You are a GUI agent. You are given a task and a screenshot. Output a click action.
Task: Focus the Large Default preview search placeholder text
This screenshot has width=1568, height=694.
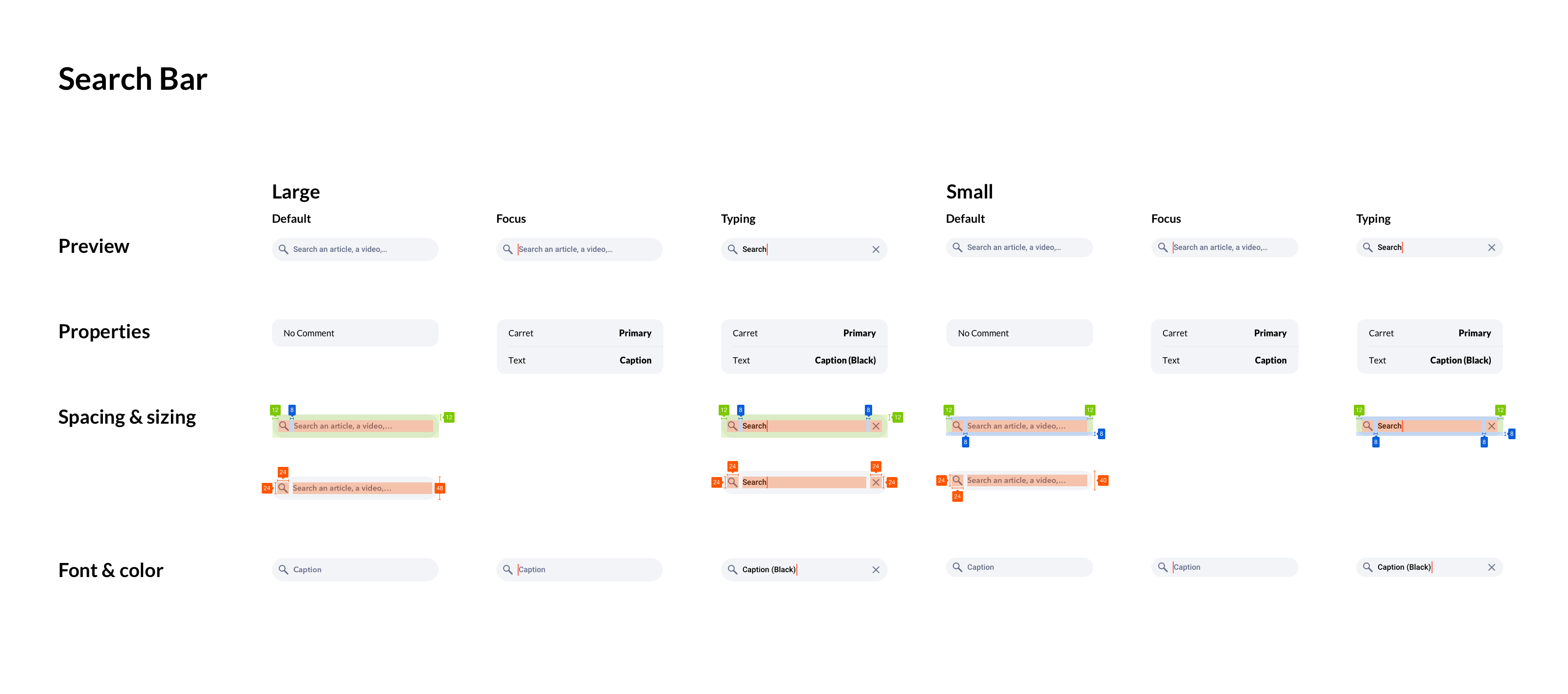339,249
